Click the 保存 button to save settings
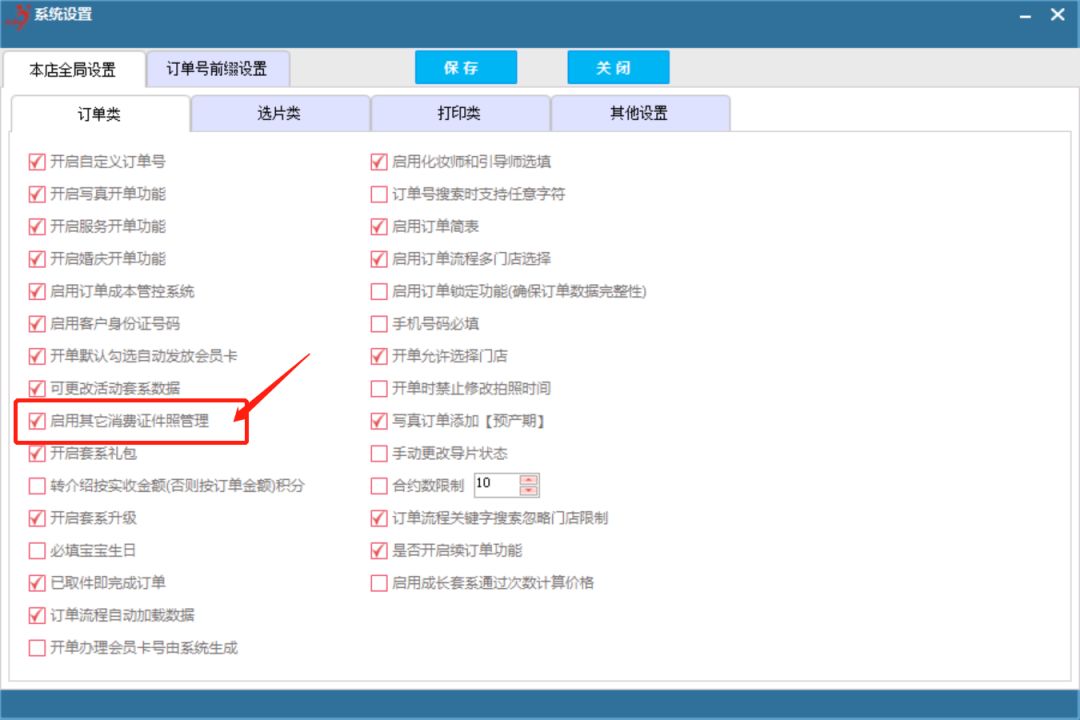 (466, 67)
